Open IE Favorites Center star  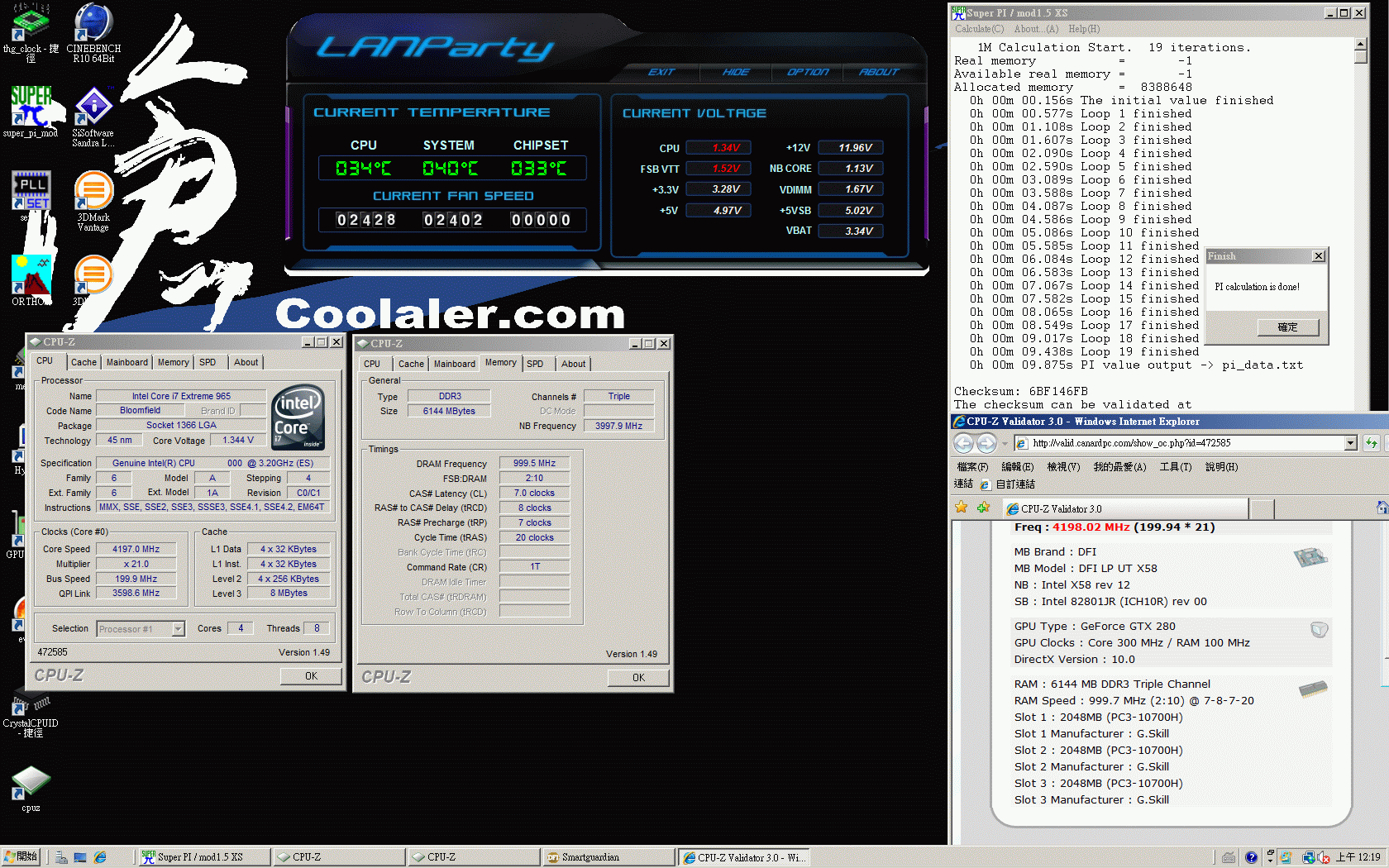[962, 508]
